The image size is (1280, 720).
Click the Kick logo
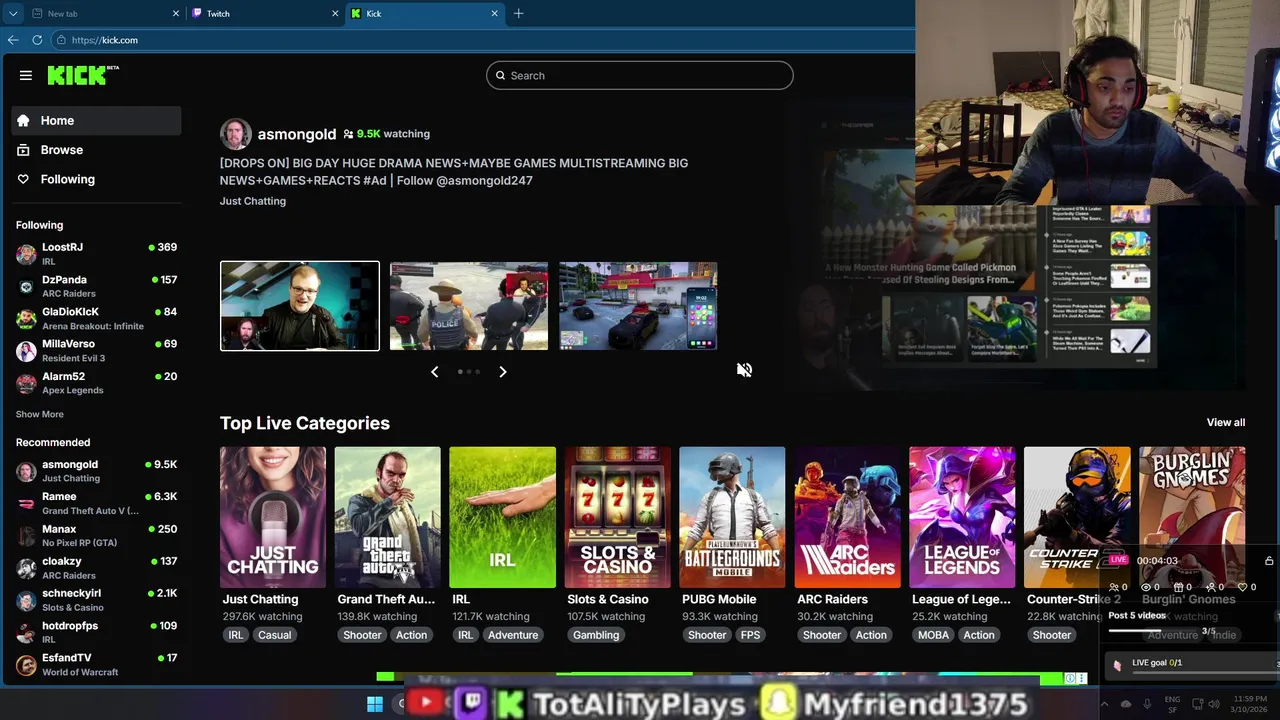click(83, 75)
